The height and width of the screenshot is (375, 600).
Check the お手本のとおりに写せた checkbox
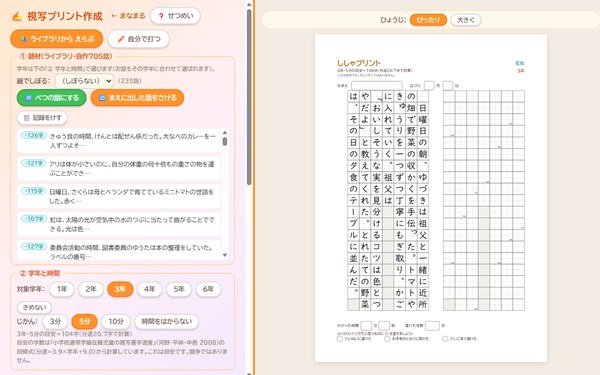pos(387,339)
